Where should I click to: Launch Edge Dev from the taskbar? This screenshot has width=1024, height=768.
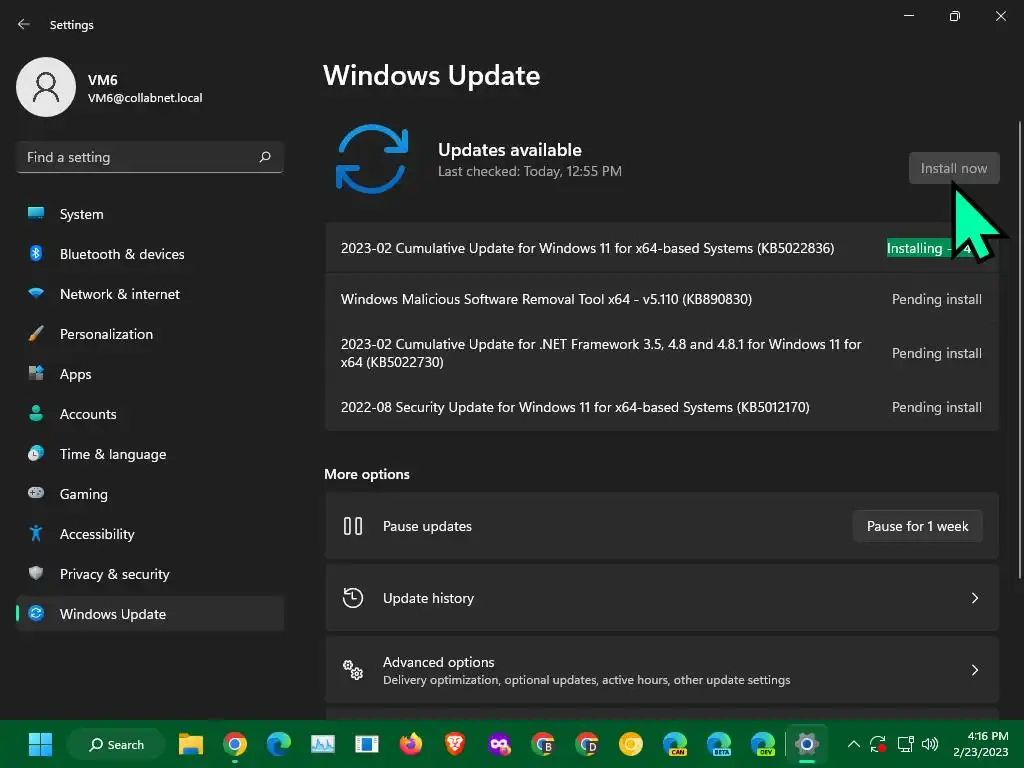click(x=763, y=744)
